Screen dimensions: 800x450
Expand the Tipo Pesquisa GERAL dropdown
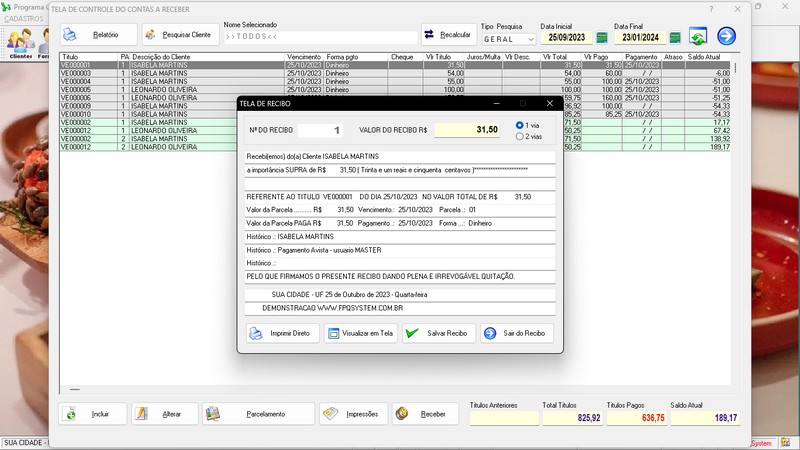click(530, 39)
